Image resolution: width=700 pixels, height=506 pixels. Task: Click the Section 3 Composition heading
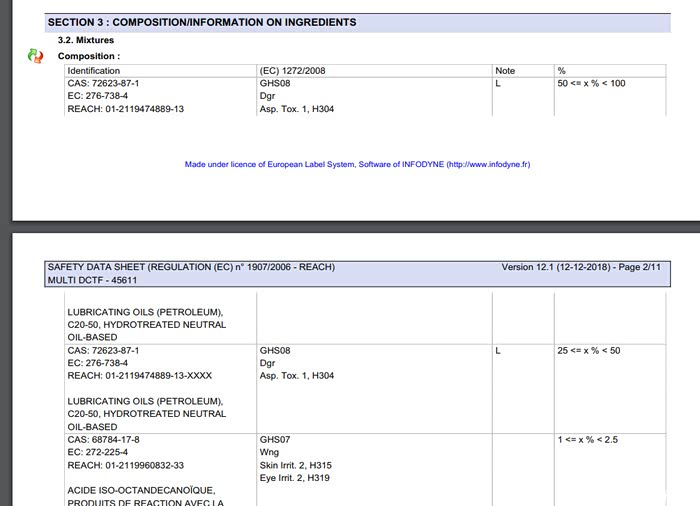coord(202,22)
